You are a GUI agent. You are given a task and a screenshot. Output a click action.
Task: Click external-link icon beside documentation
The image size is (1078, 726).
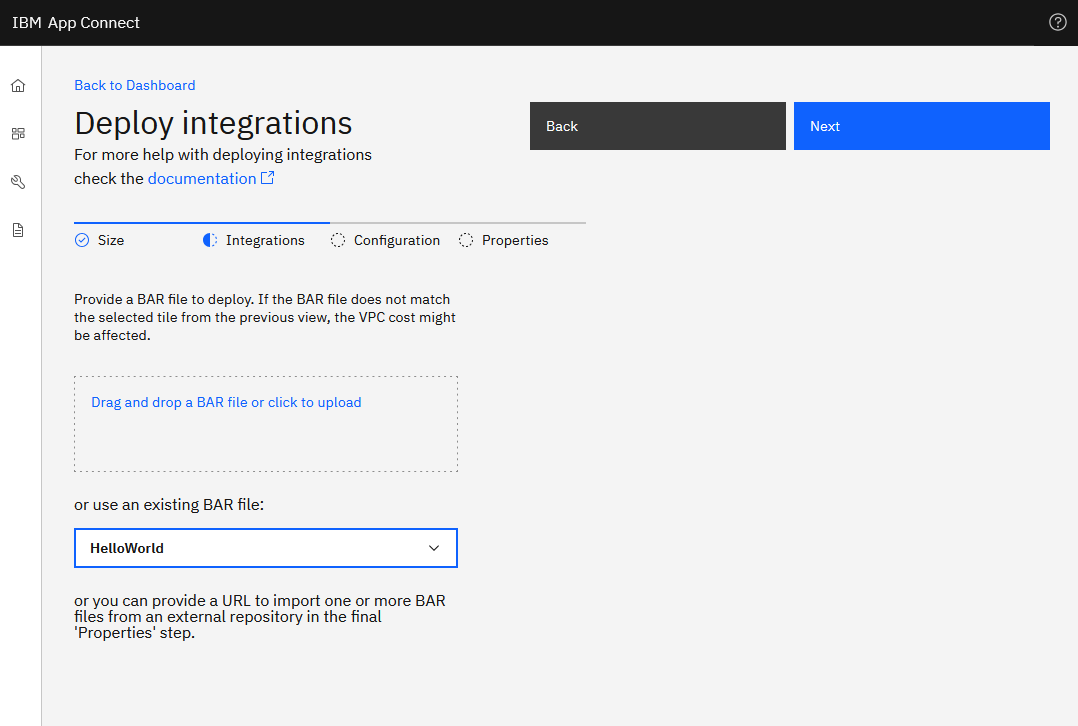tap(268, 178)
